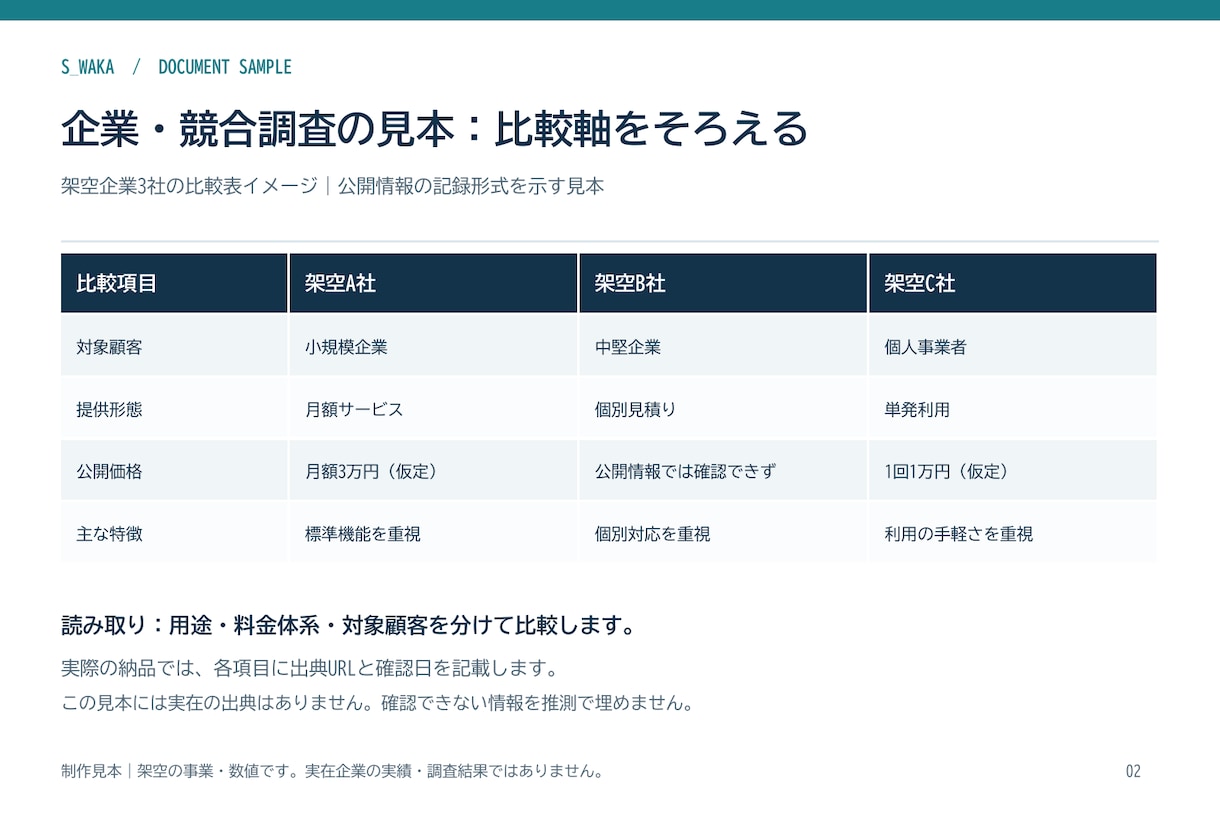Click the cell "月額3万円(仮定)"
Viewport: 1220px width, 814px height.
433,471
